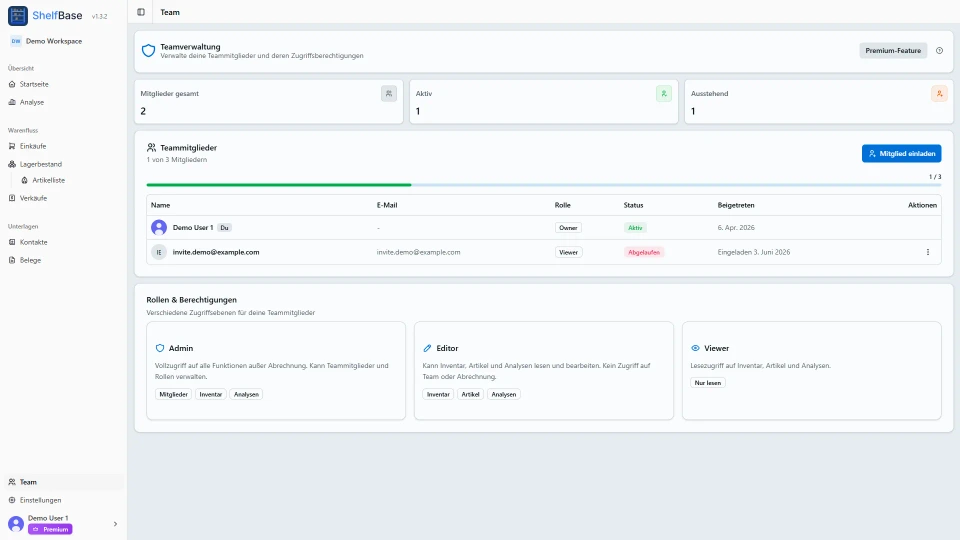This screenshot has height=540, width=960.
Task: Click the Teammitglieder heading people icon
Action: 151,148
